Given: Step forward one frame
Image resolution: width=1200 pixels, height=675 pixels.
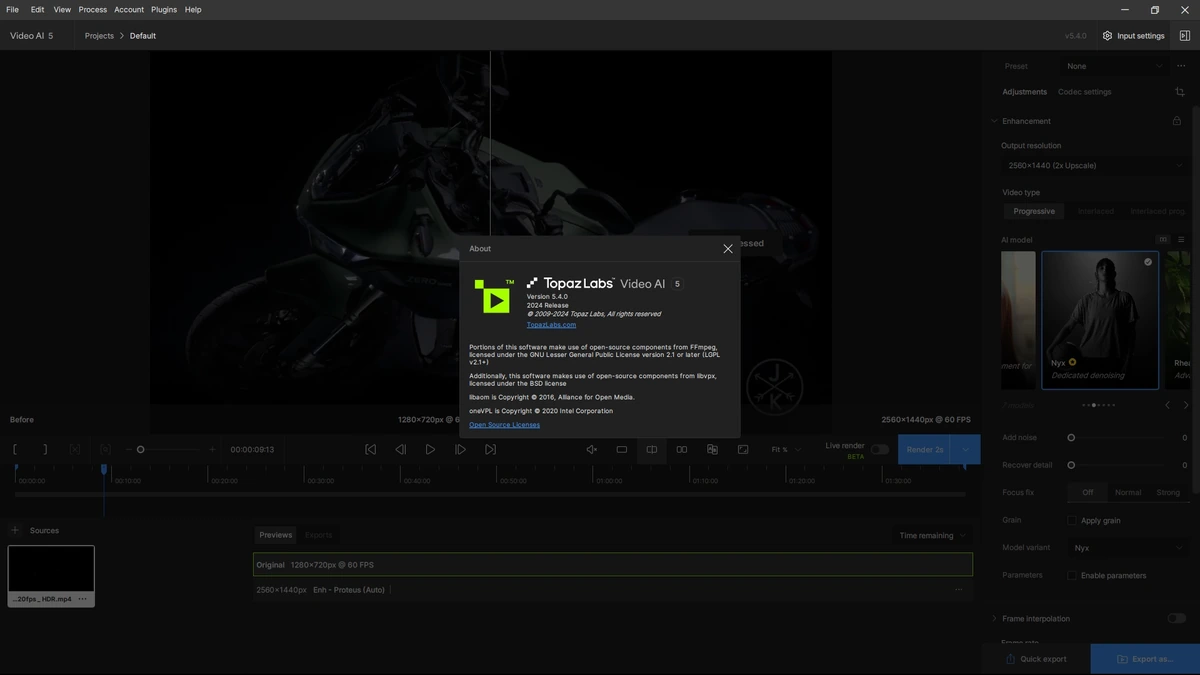Looking at the screenshot, I should click(460, 450).
